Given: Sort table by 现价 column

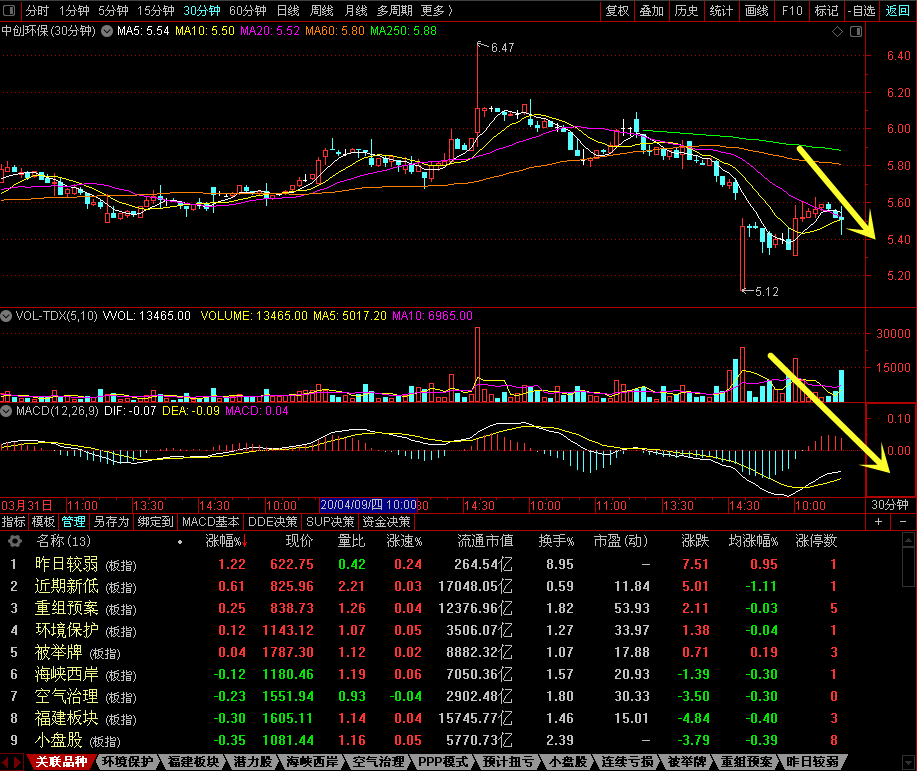Looking at the screenshot, I should [x=299, y=541].
